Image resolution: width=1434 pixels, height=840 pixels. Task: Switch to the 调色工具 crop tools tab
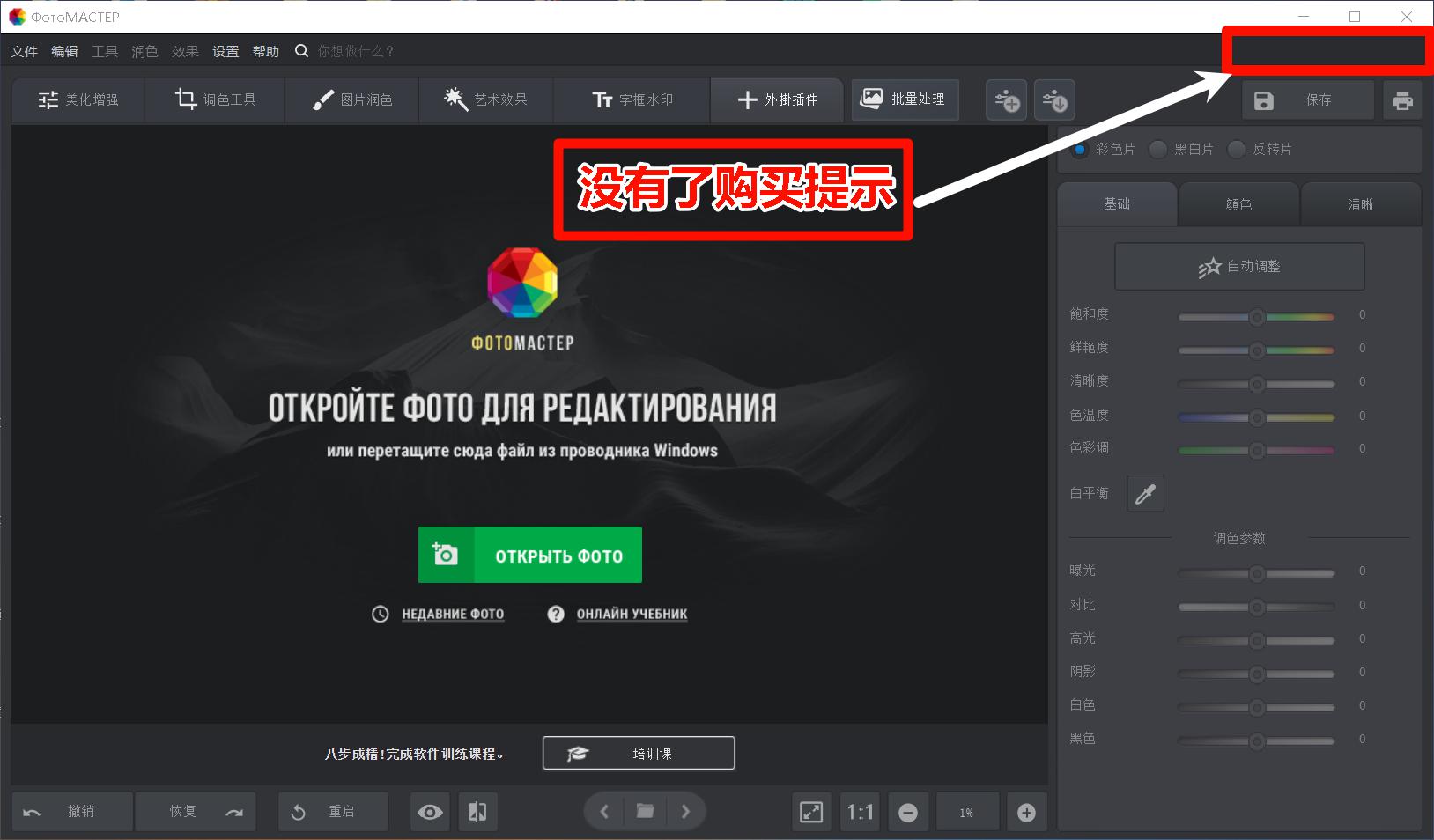tap(215, 99)
